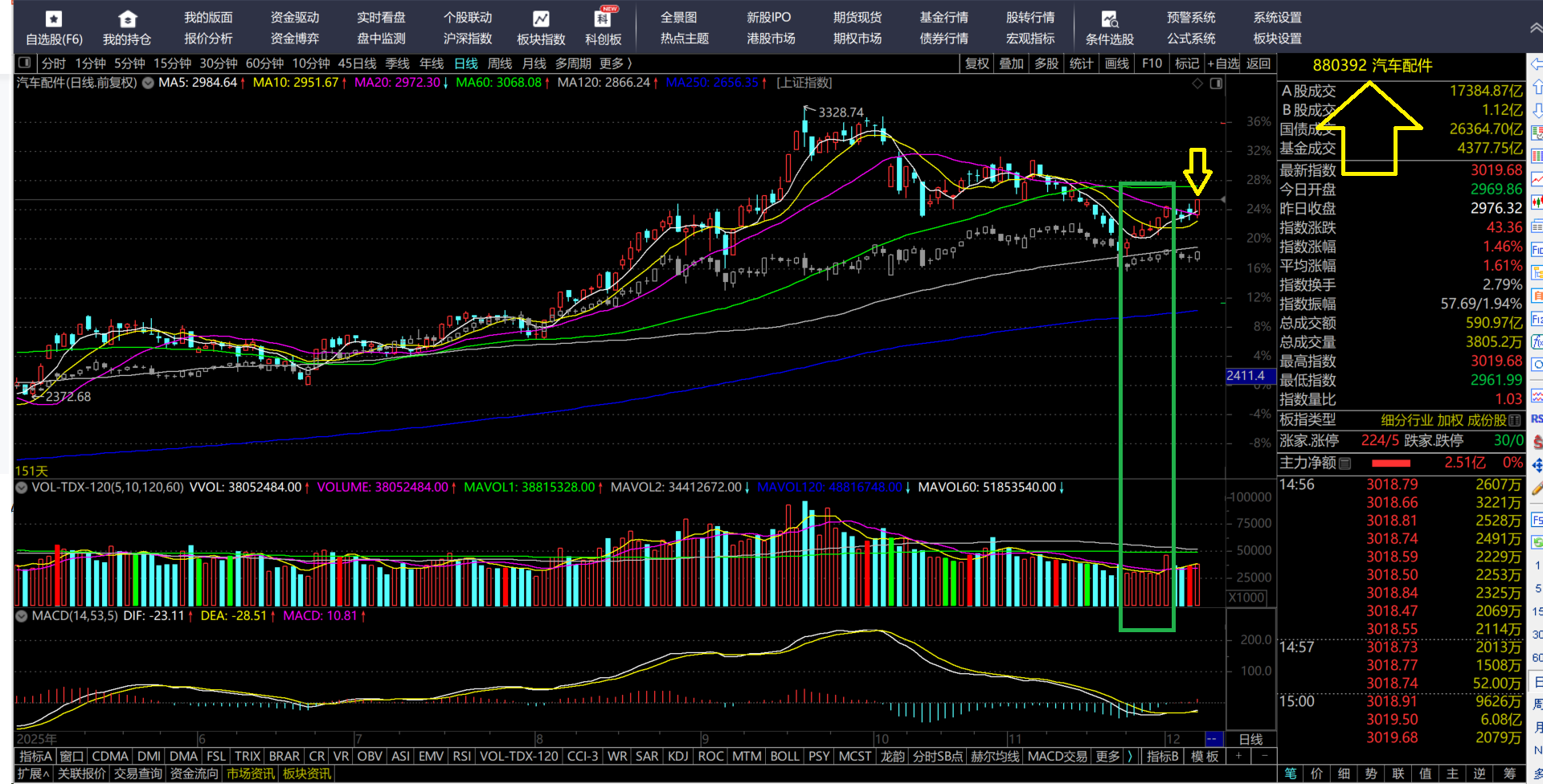Click the list icon beside 主力净额

1345,463
